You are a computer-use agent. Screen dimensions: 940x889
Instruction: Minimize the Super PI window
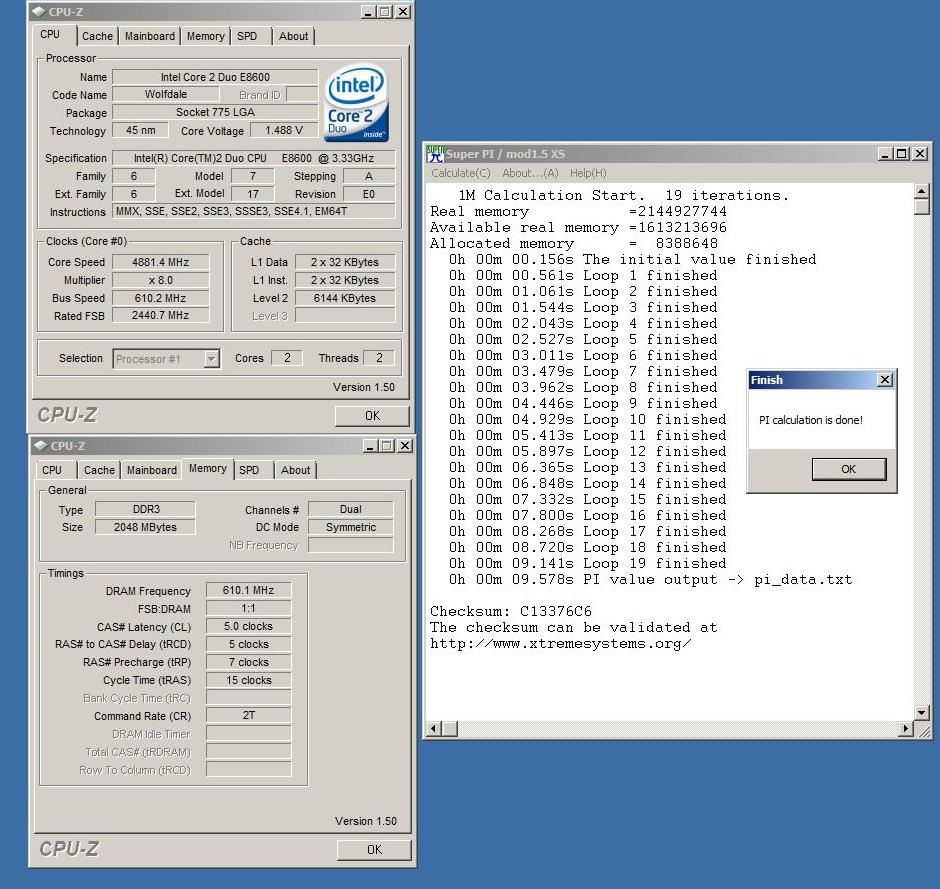tap(885, 153)
